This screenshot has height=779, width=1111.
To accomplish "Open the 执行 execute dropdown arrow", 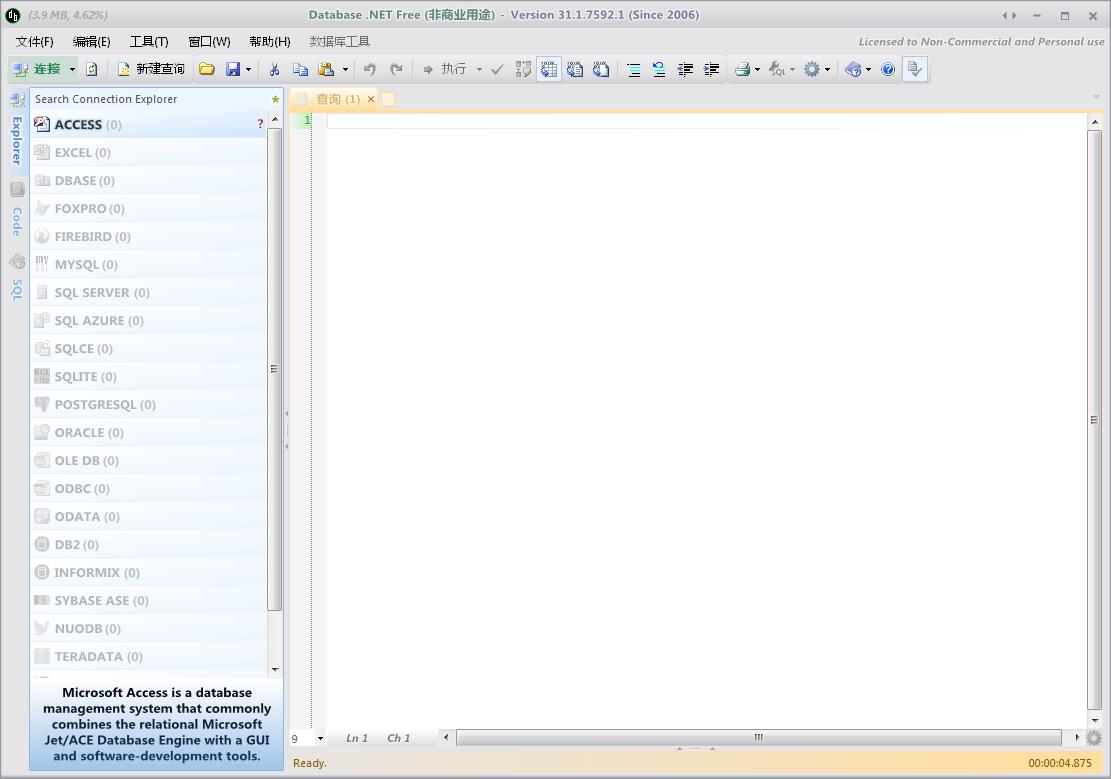I will [x=479, y=69].
